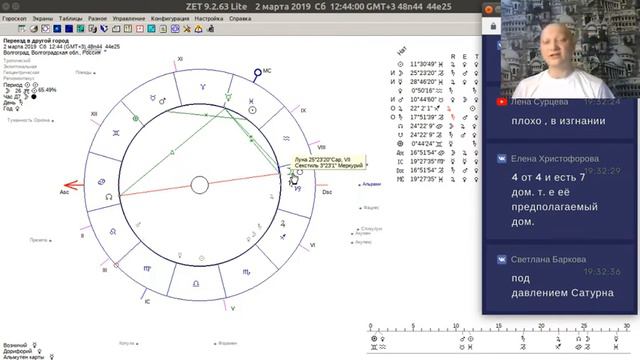This screenshot has width=640, height=360.
Task: Click the MC marker on the chart
Action: click(258, 73)
